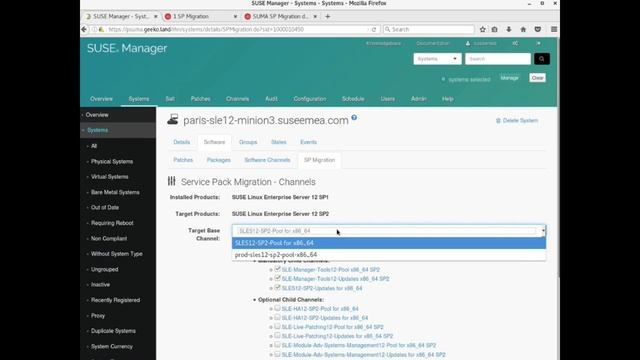Click the system icon beside paris-sle12-minion3
The image size is (640, 360).
173,120
